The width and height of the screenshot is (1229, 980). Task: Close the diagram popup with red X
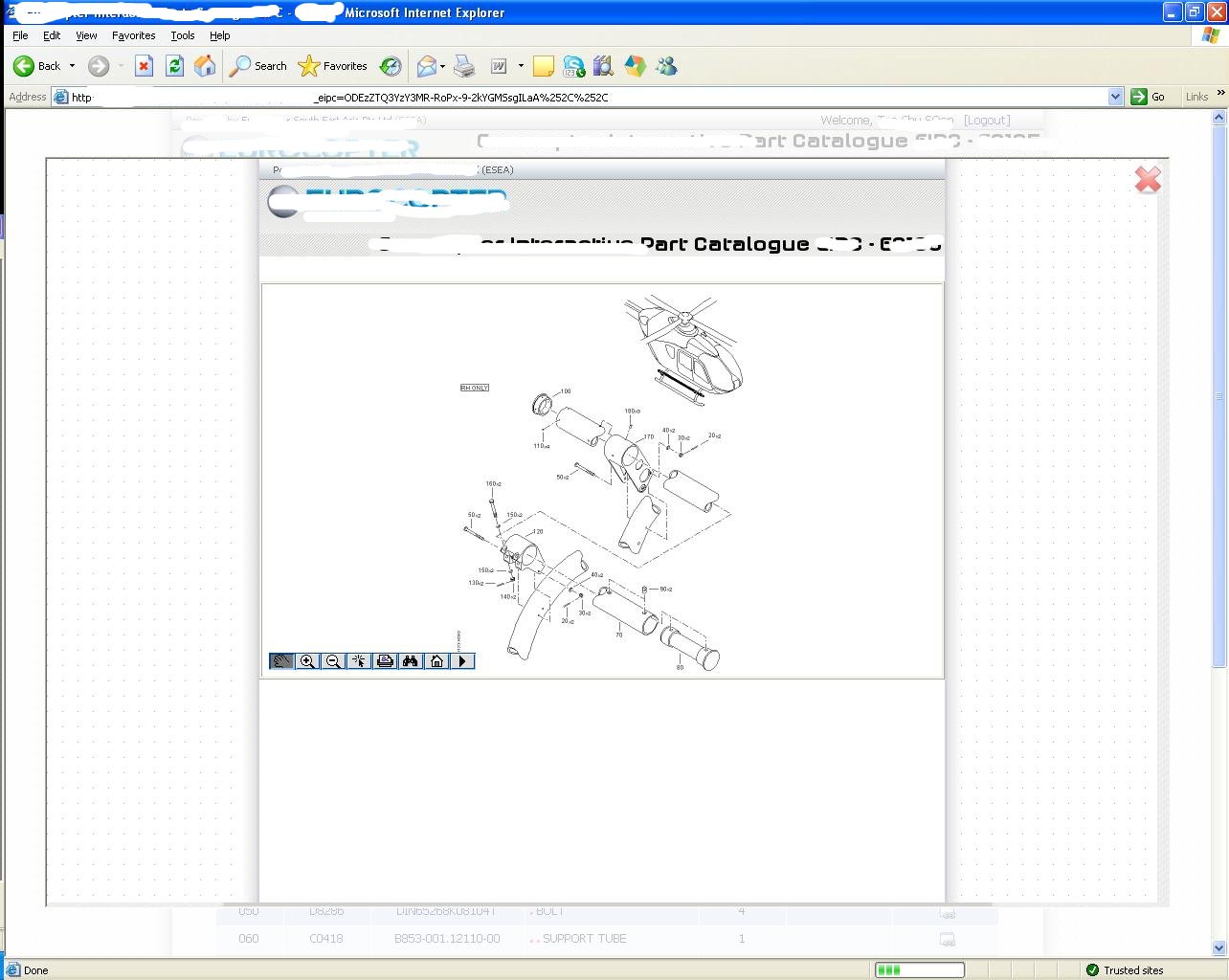click(x=1148, y=180)
